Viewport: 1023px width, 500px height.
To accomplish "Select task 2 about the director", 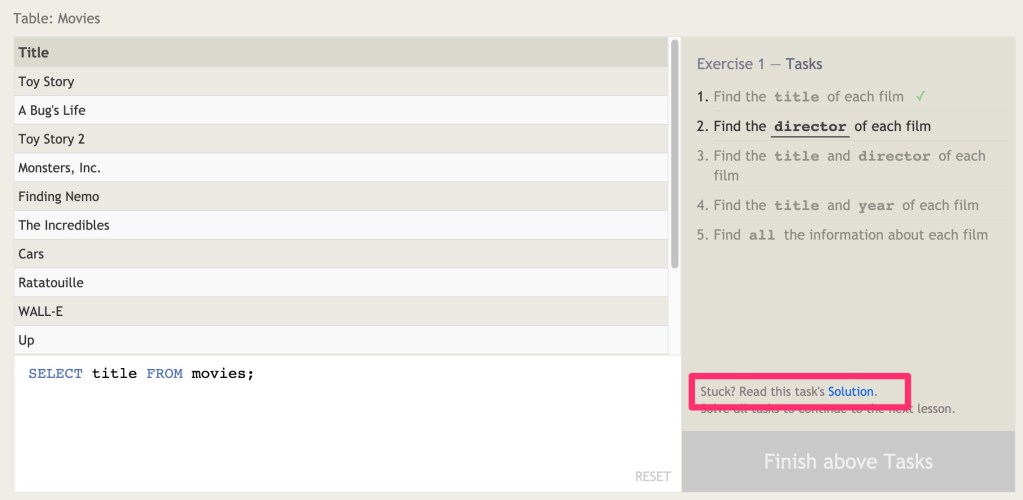I will (x=813, y=127).
